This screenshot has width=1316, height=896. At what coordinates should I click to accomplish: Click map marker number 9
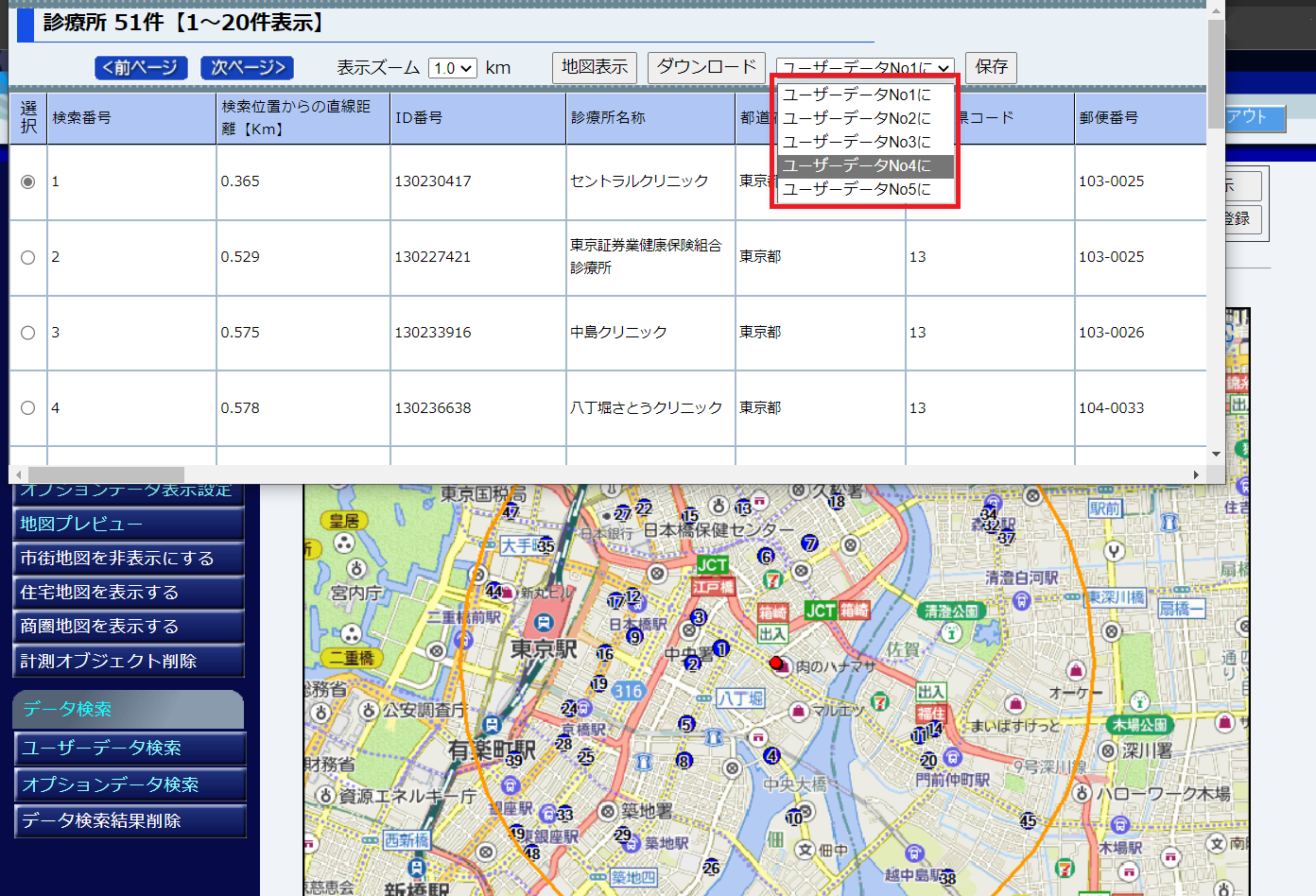click(635, 637)
